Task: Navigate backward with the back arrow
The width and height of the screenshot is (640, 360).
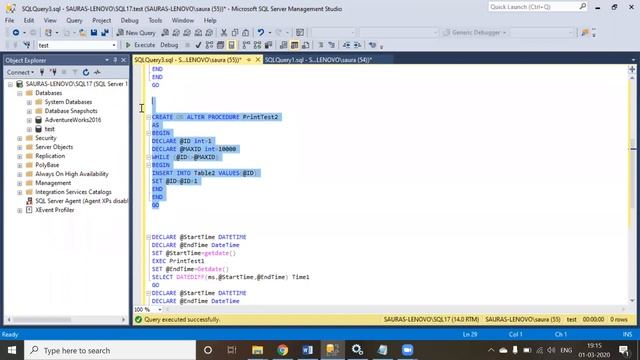Action: [x=16, y=33]
